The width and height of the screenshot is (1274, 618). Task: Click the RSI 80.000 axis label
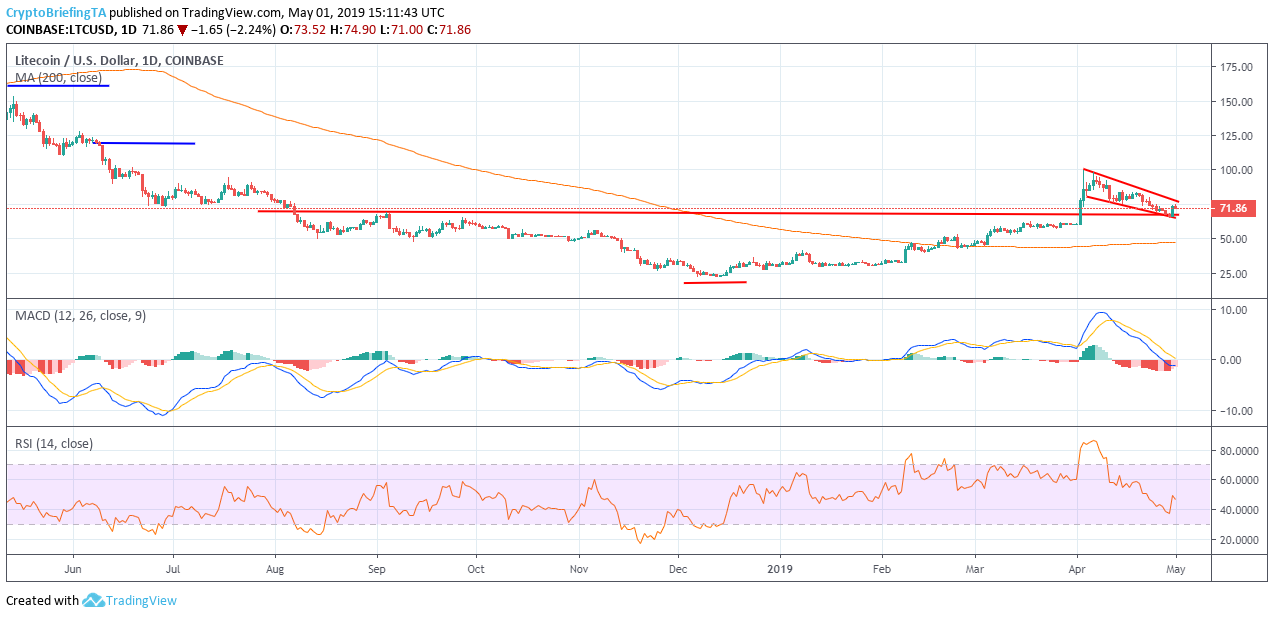click(x=1239, y=451)
